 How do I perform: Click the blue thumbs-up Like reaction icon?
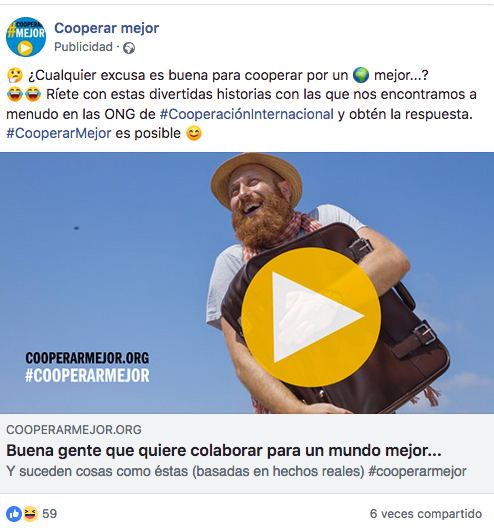(x=14, y=514)
